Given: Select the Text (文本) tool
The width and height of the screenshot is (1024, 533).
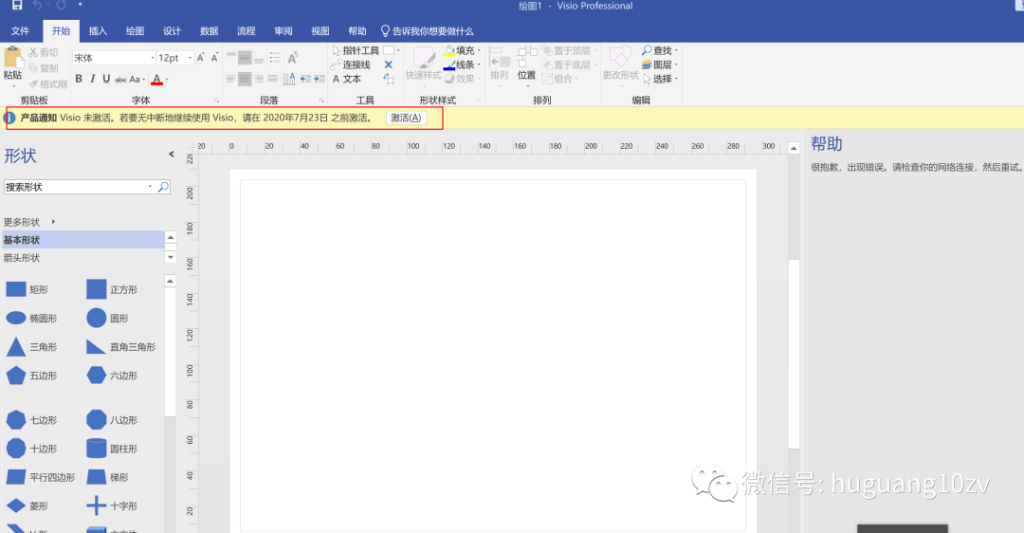Looking at the screenshot, I should coord(347,79).
